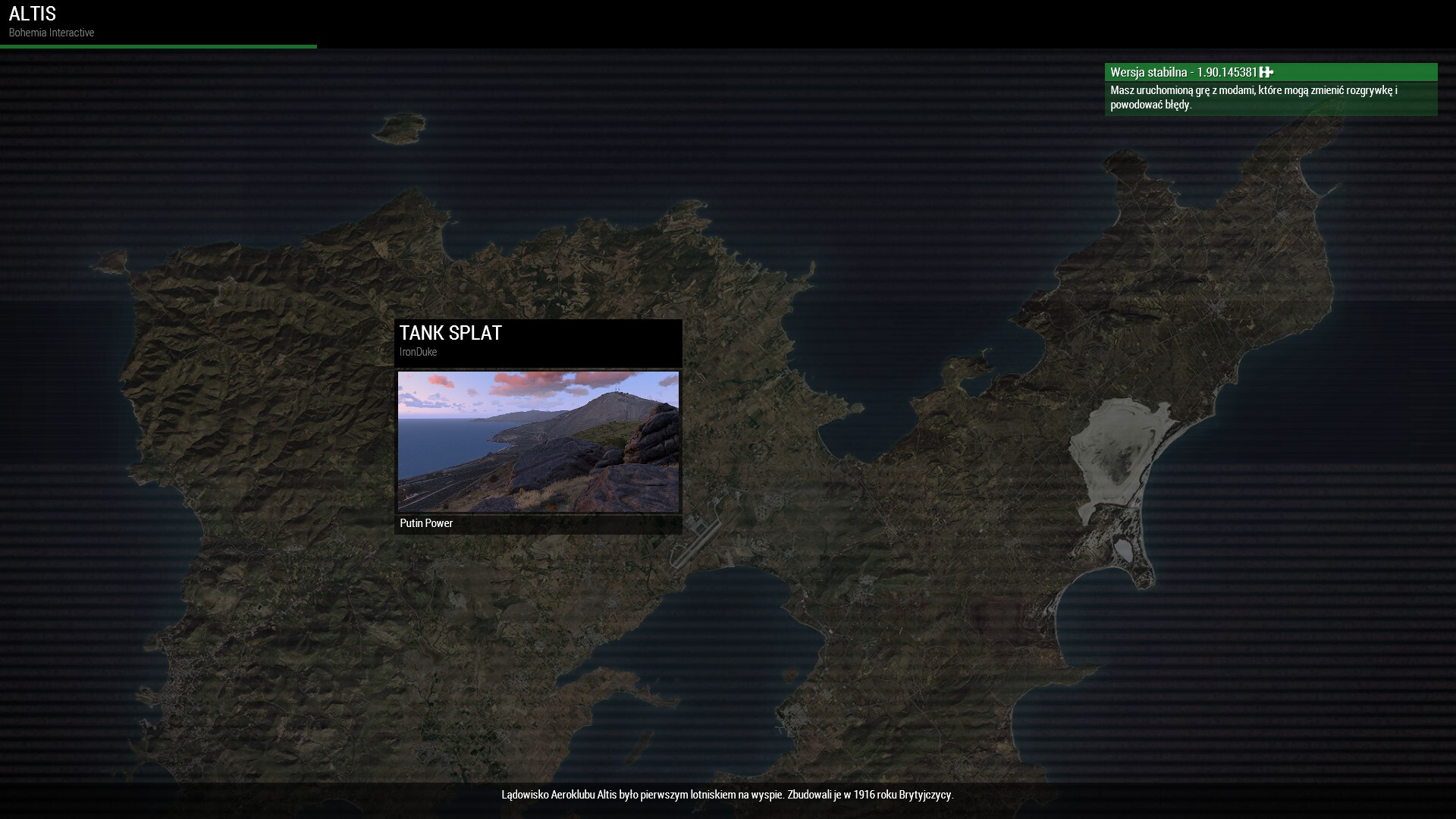Screen dimensions: 1456x819
Task: Click the loading tip text at bottom
Action: point(727,795)
